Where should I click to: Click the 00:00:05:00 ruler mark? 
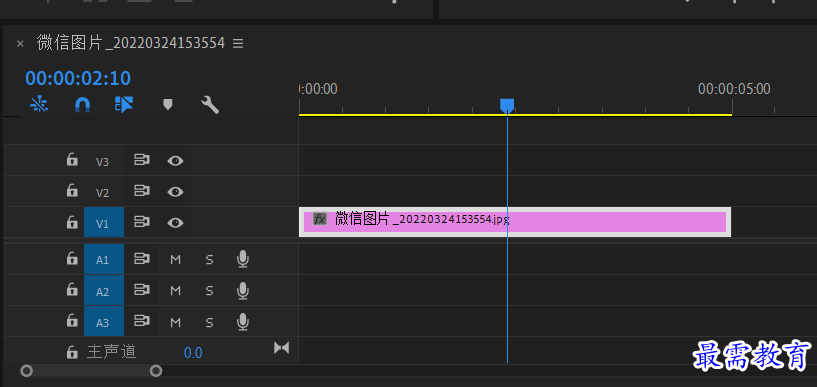pos(734,89)
